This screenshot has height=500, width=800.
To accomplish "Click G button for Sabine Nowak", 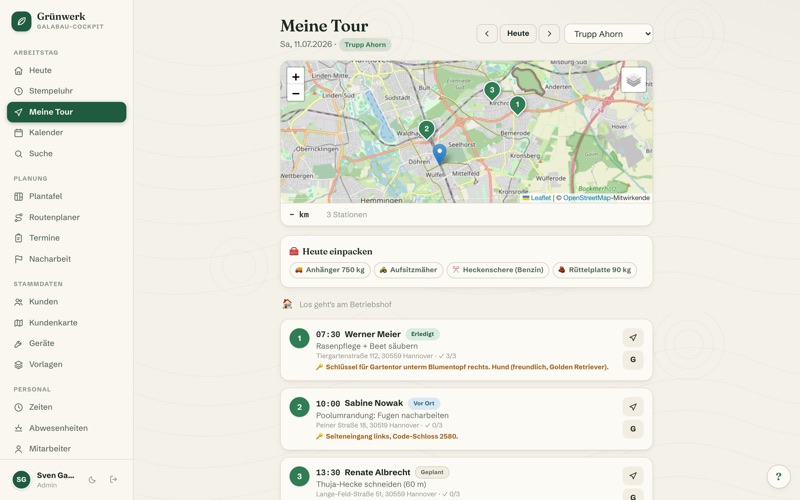I will click(633, 429).
